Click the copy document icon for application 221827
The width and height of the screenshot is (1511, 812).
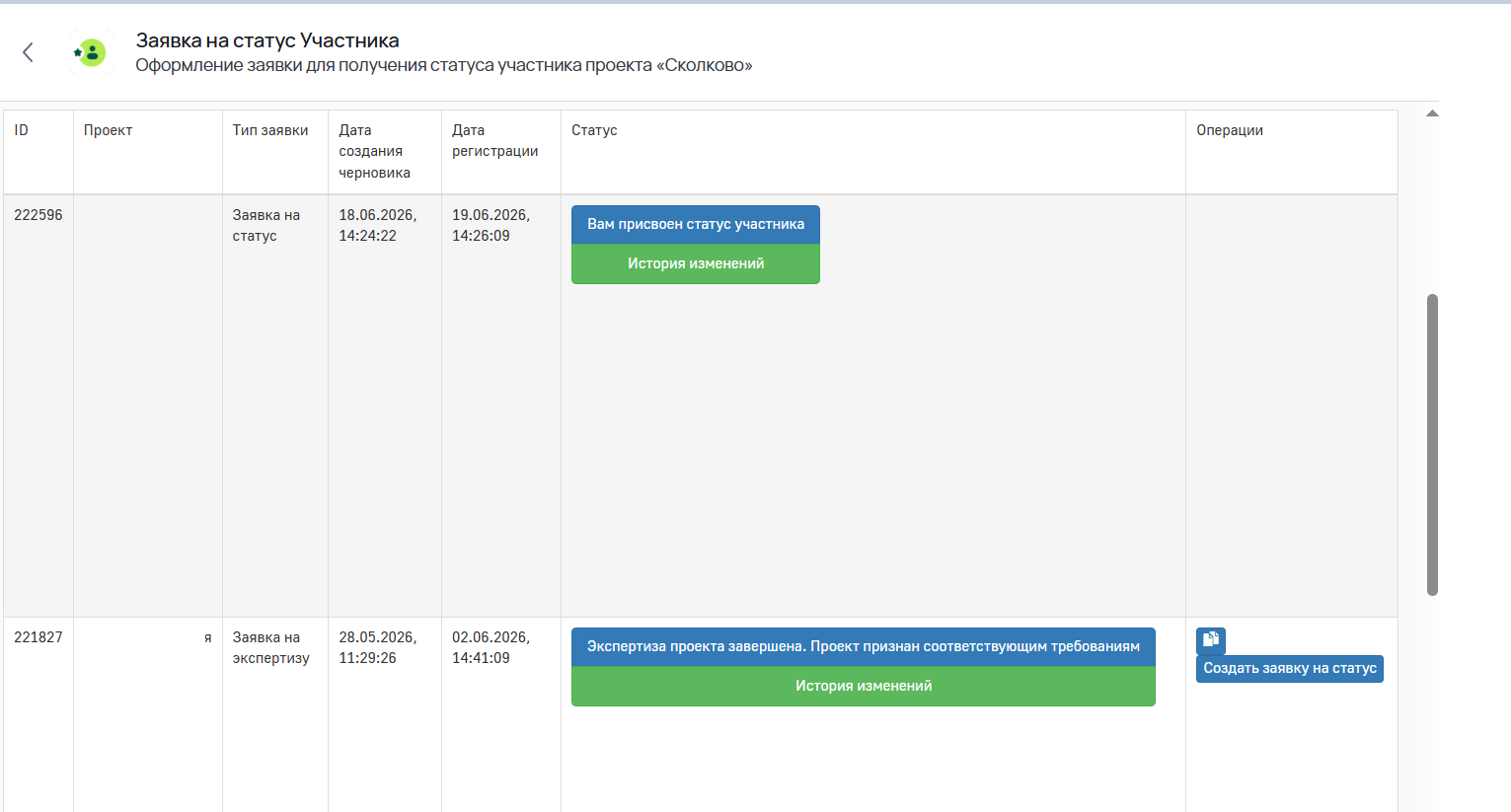click(x=1211, y=640)
